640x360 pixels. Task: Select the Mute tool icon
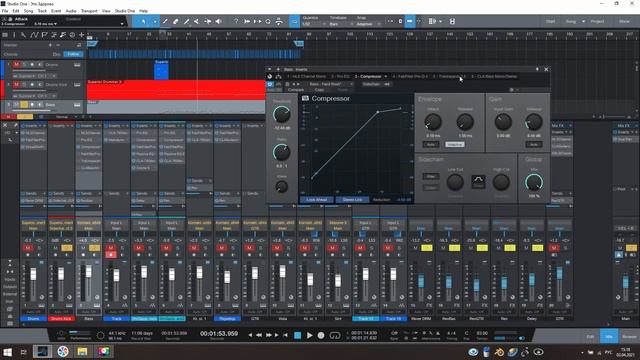point(197,21)
